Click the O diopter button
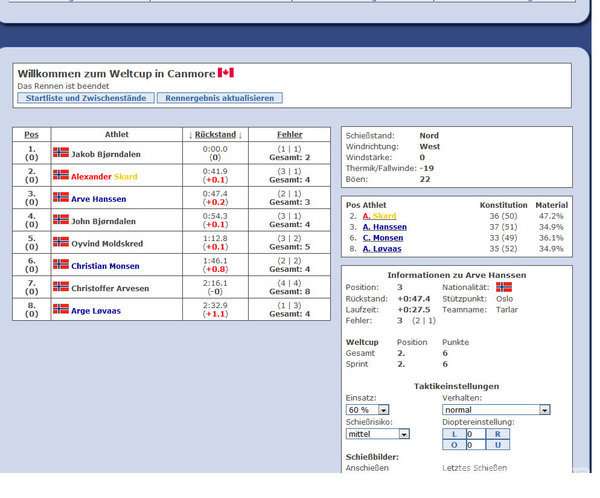 [x=454, y=445]
